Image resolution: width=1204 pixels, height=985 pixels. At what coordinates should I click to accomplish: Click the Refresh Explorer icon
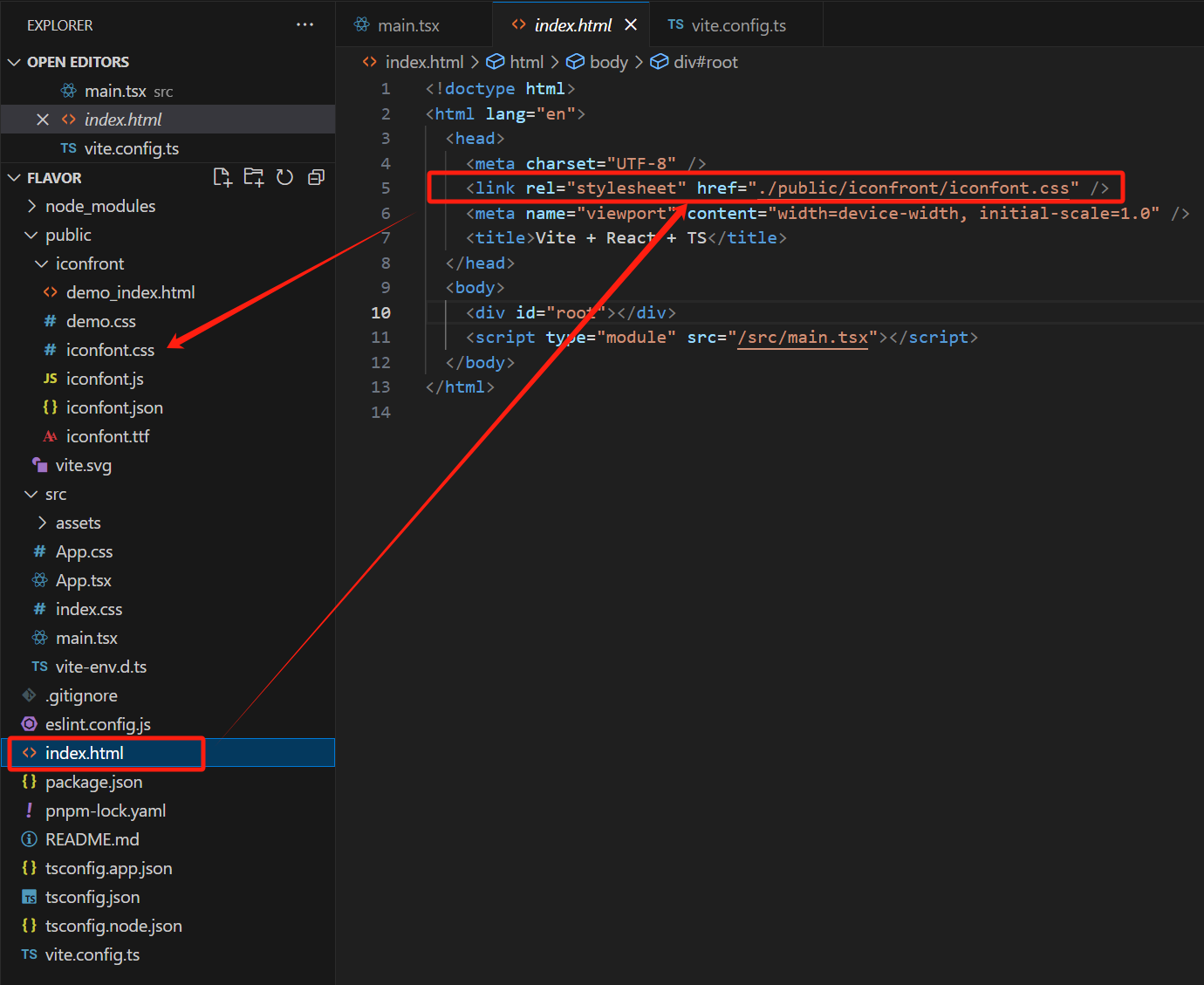284,177
